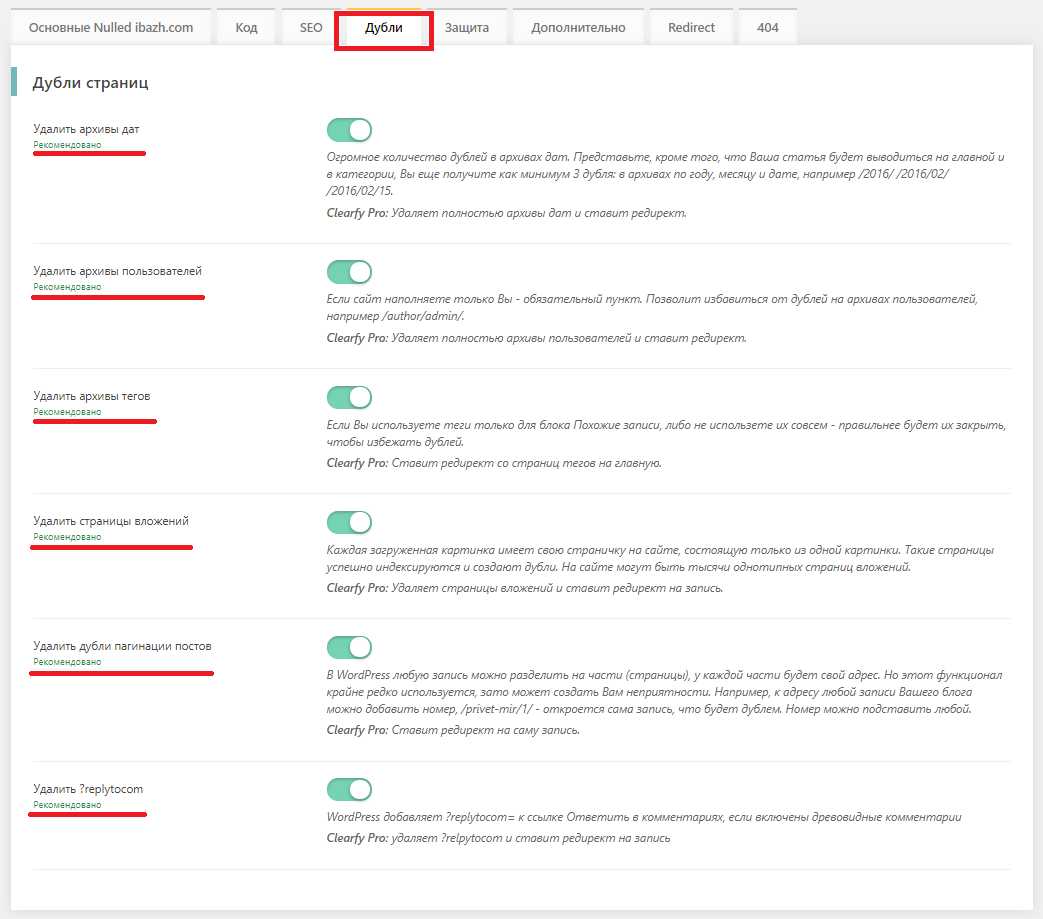The height and width of the screenshot is (919, 1043).
Task: Click Рекомендовано under Удалить страницы вложений
Action: (x=67, y=537)
